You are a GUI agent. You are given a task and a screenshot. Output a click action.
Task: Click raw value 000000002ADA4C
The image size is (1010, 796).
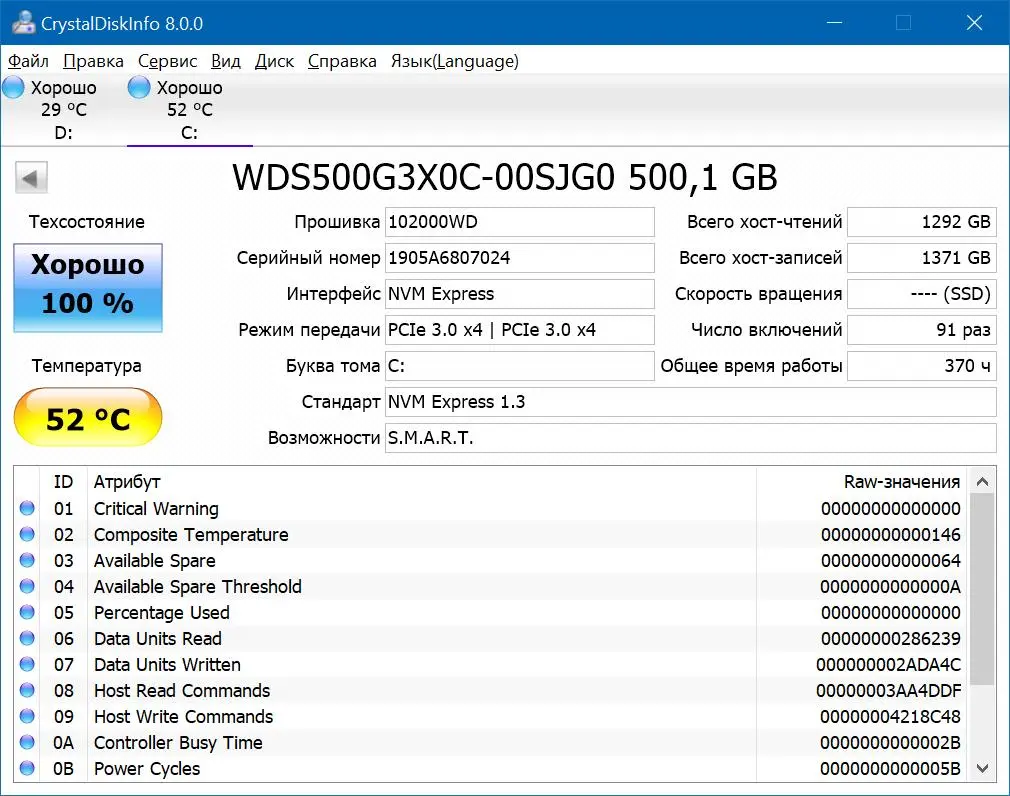tap(888, 665)
